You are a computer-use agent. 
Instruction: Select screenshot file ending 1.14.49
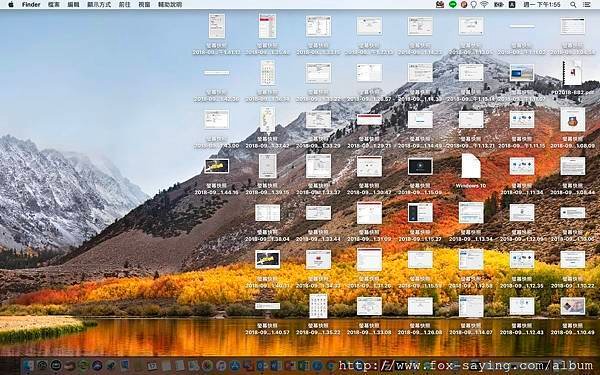420,119
